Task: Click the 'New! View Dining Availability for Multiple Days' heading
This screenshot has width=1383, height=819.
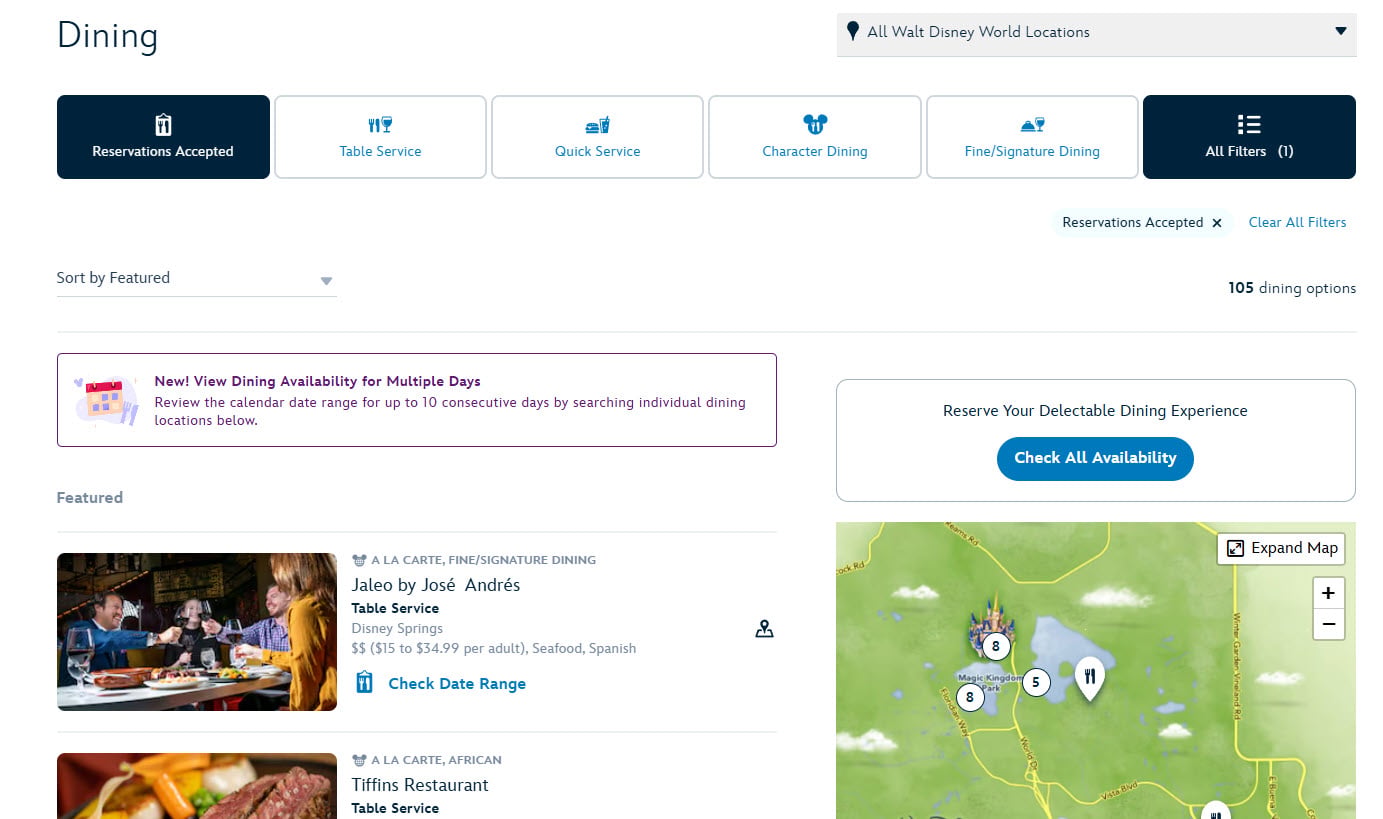Action: [317, 381]
